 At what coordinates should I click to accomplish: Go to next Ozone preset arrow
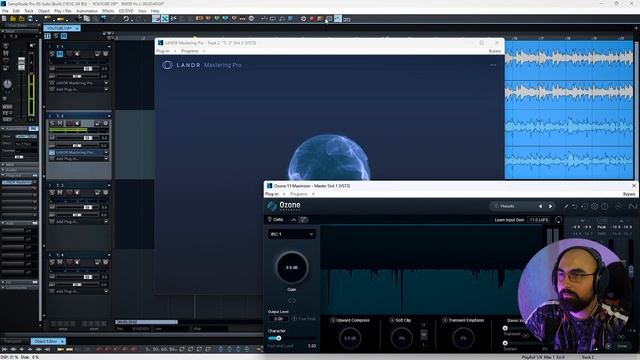coord(550,207)
